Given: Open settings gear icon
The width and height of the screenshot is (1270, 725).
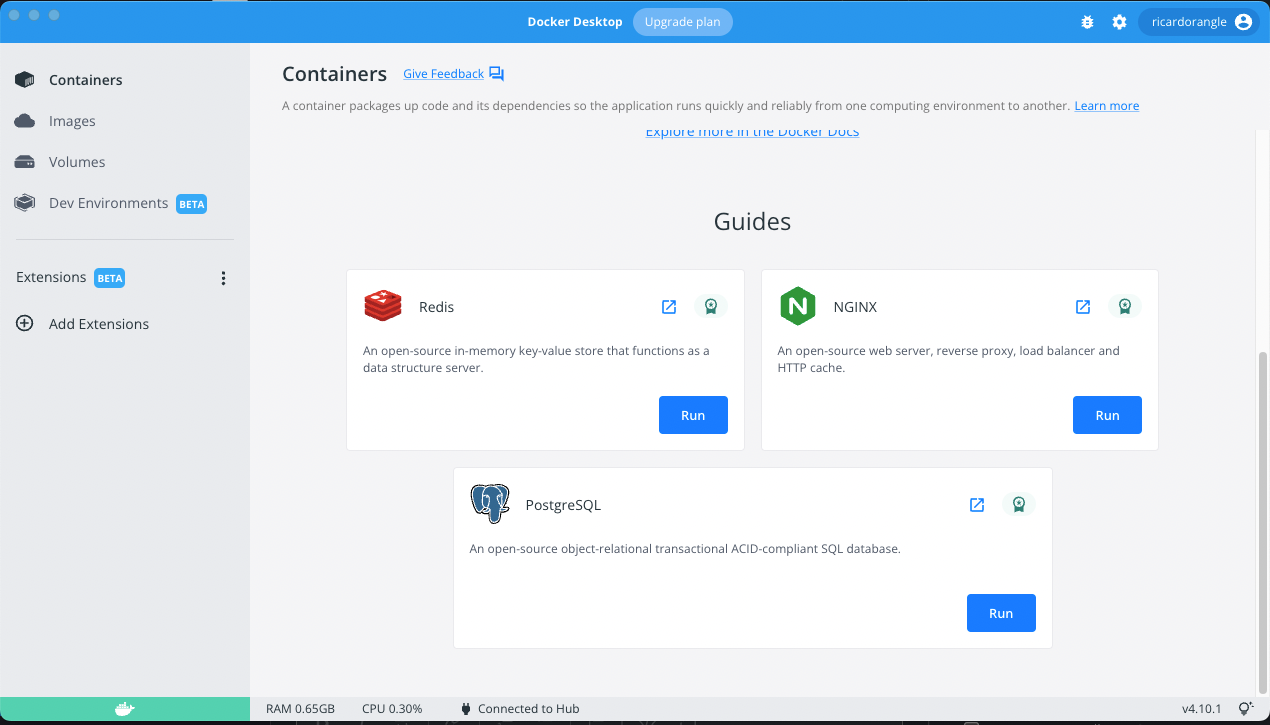Looking at the screenshot, I should click(x=1119, y=22).
